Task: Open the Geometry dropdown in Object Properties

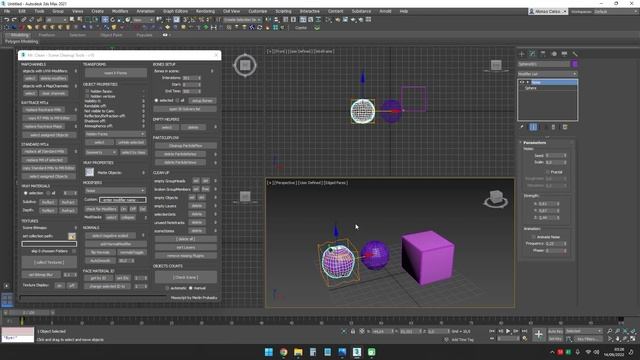Action: (101, 152)
